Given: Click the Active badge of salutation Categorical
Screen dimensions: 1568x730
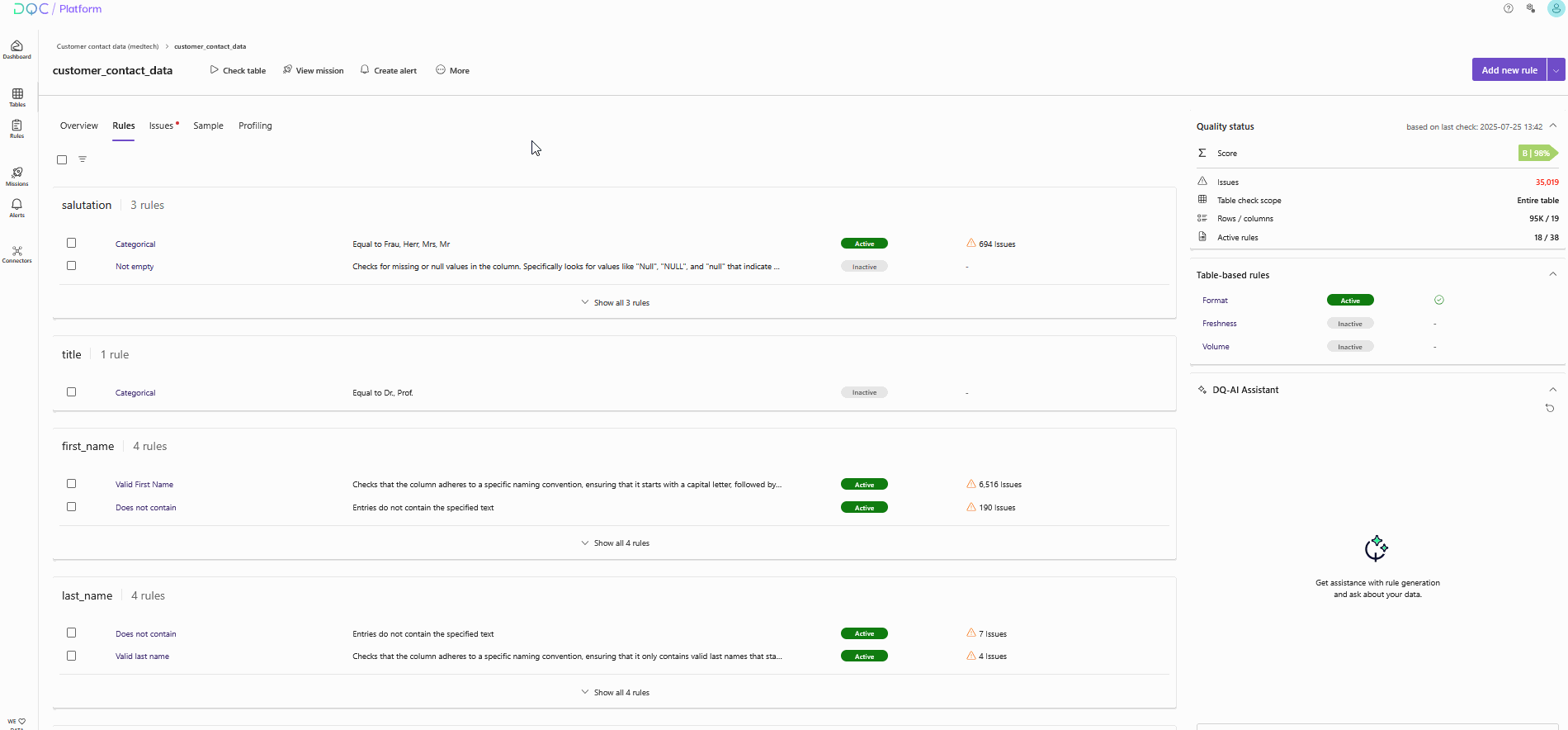Looking at the screenshot, I should click(864, 244).
